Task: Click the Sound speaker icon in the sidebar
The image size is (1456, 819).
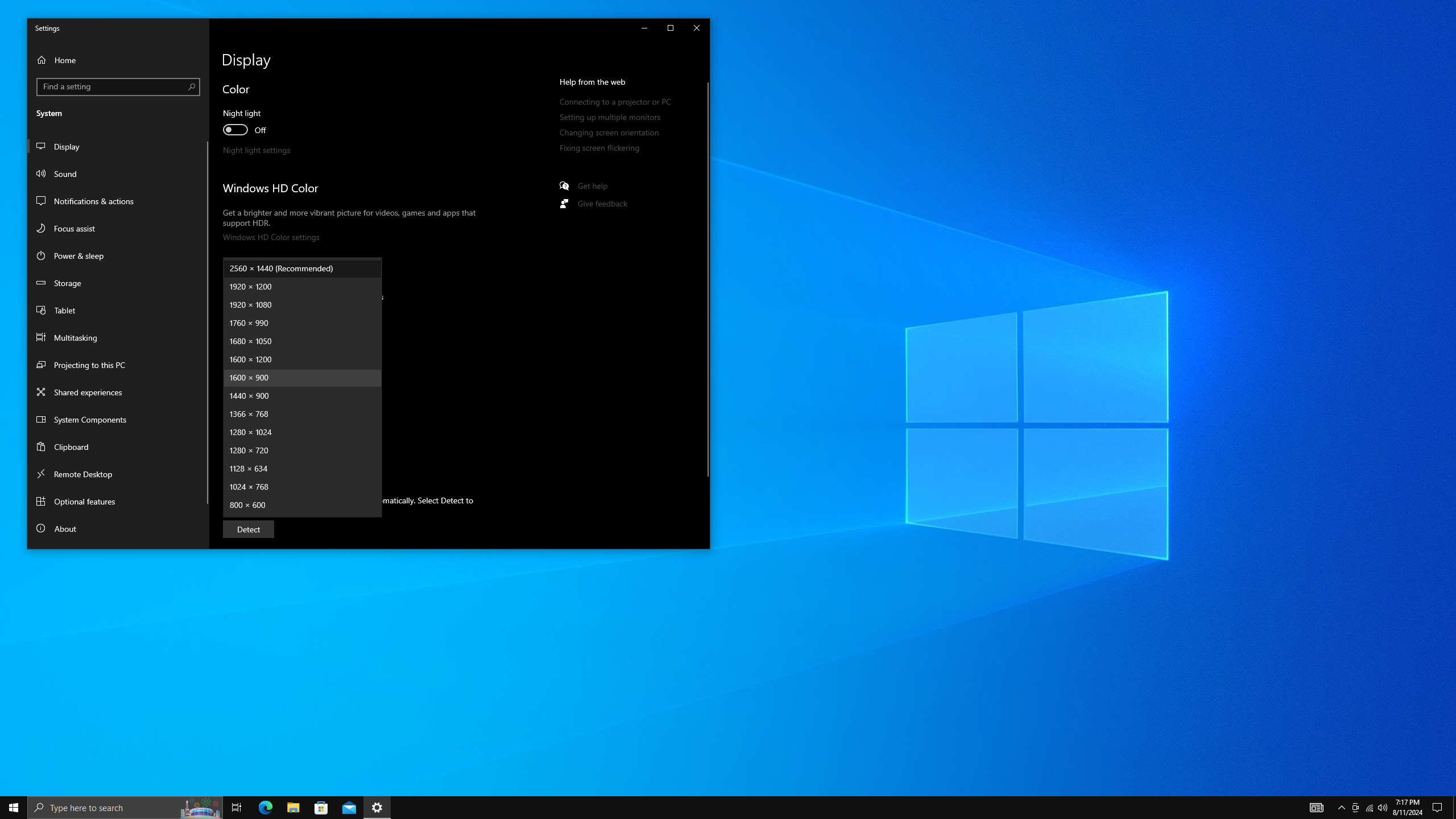Action: click(41, 173)
